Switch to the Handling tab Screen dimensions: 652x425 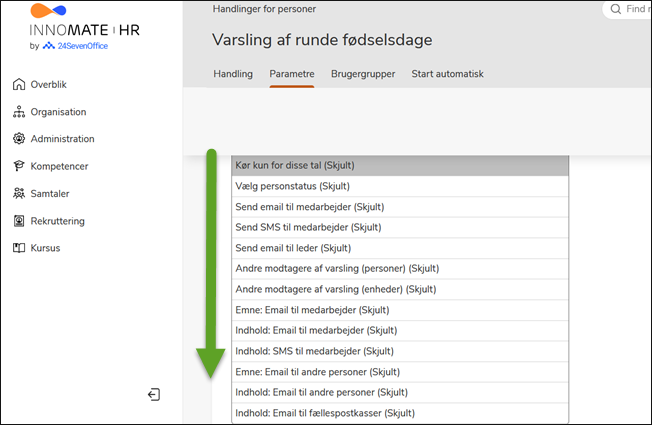(233, 74)
